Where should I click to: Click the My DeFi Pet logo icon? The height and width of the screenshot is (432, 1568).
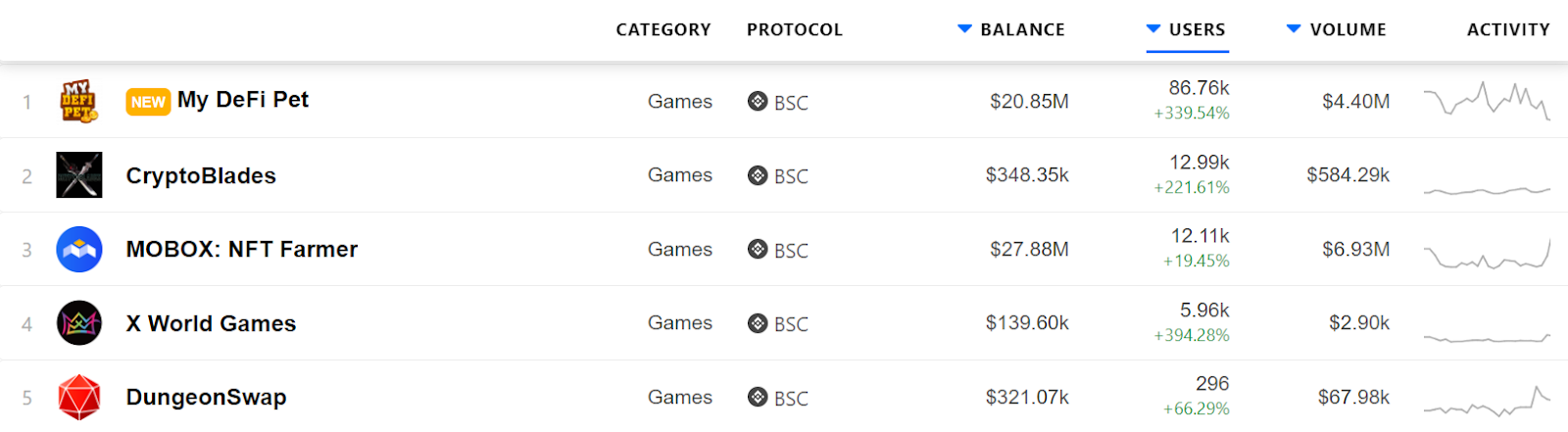[x=79, y=101]
